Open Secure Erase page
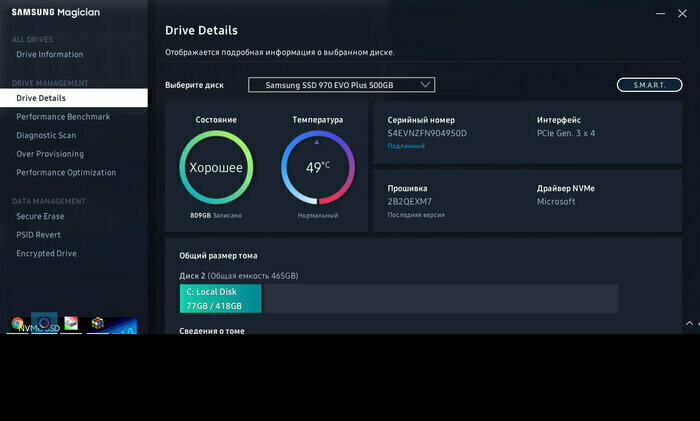This screenshot has height=421, width=700. pos(40,216)
